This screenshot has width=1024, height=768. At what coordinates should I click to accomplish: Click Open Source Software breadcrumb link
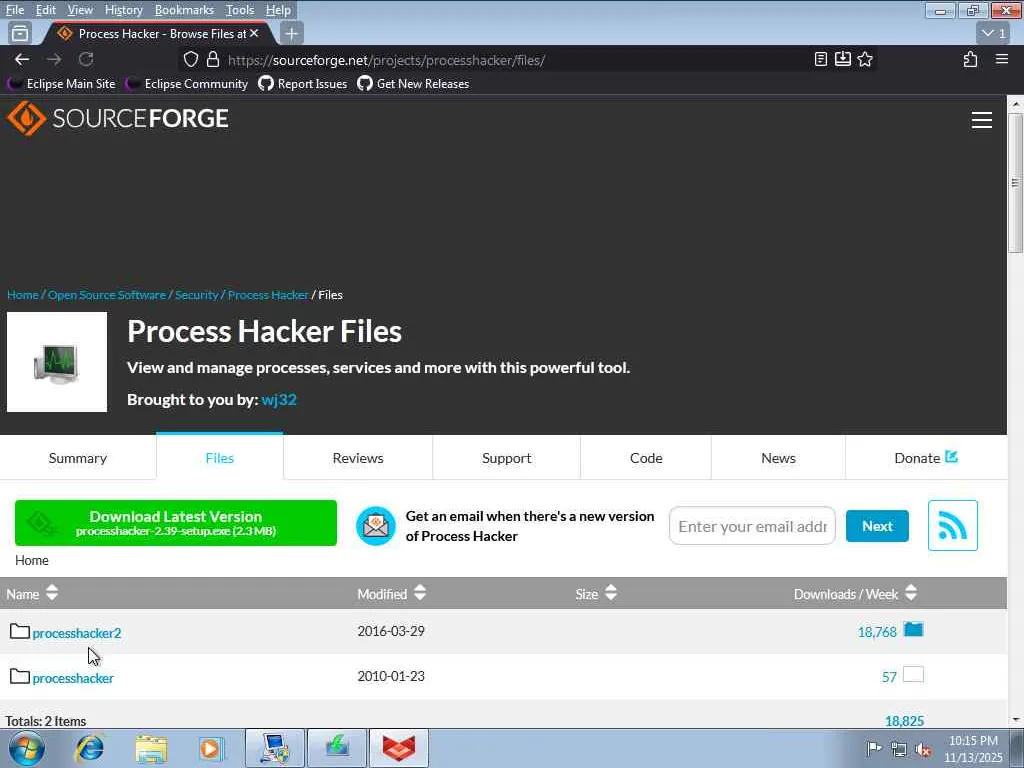[x=106, y=295]
